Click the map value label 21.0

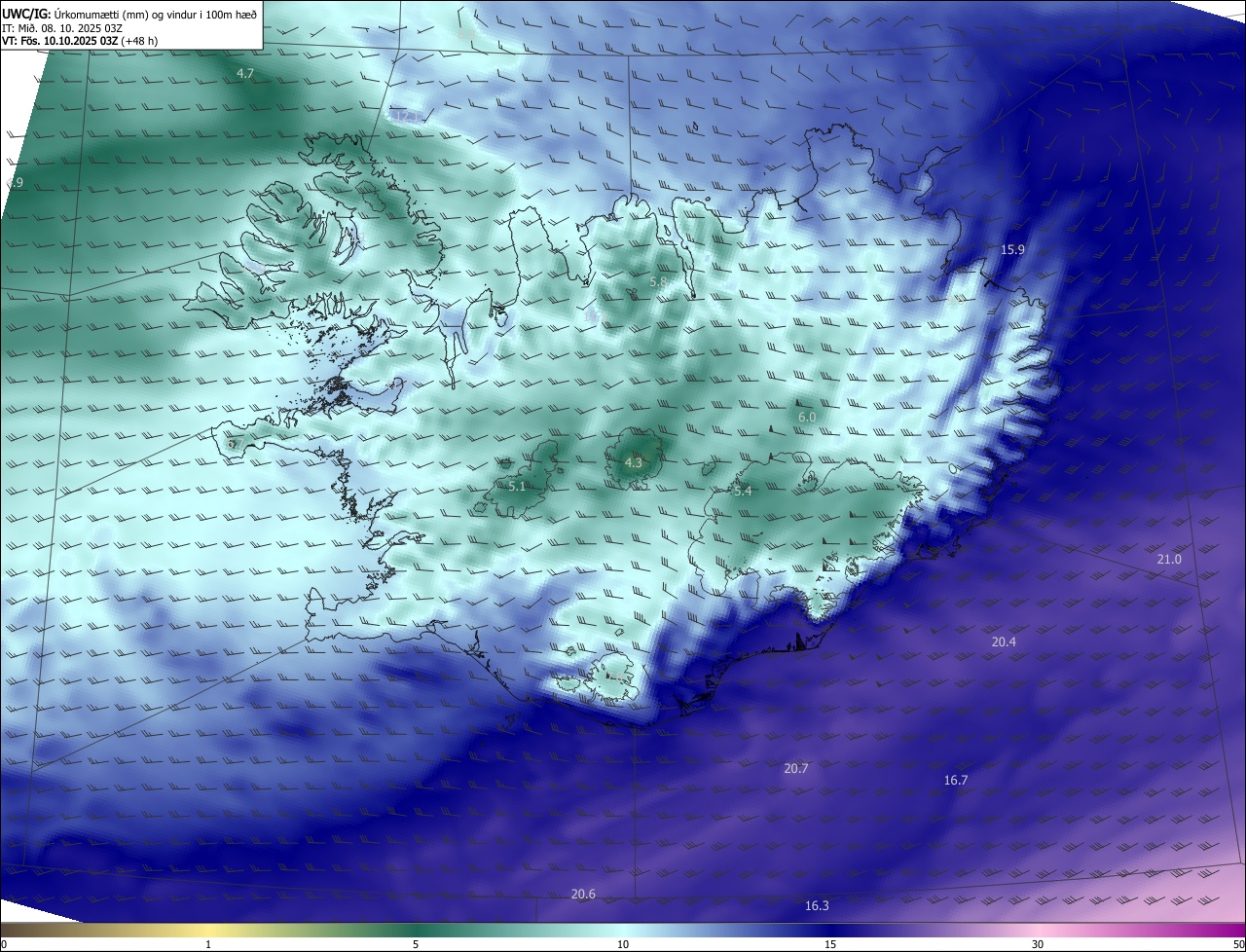point(1169,559)
